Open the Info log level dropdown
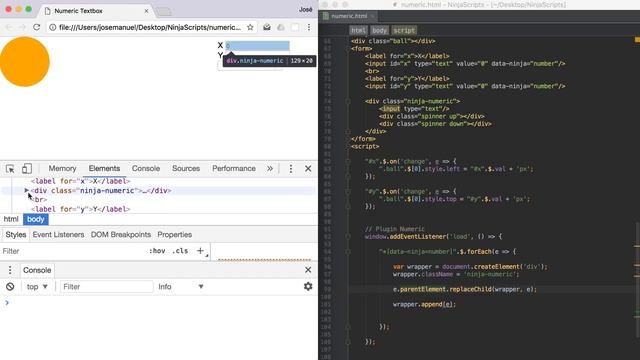This screenshot has height=360, width=640. click(181, 287)
